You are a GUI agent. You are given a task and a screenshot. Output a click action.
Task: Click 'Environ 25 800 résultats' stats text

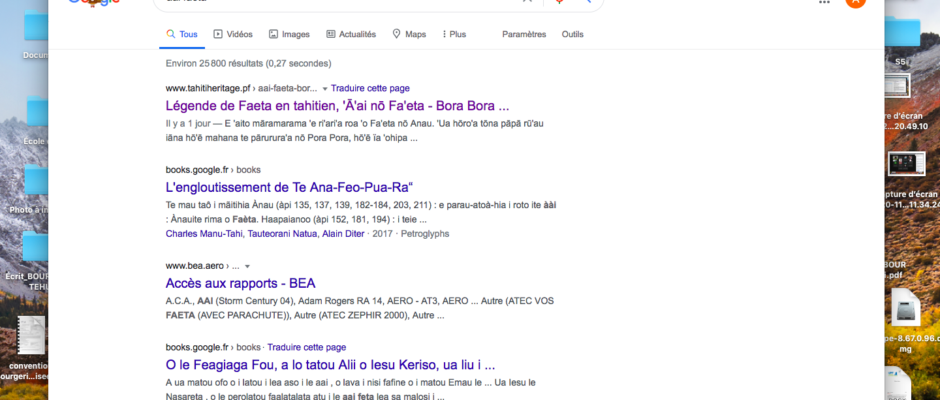pos(248,63)
